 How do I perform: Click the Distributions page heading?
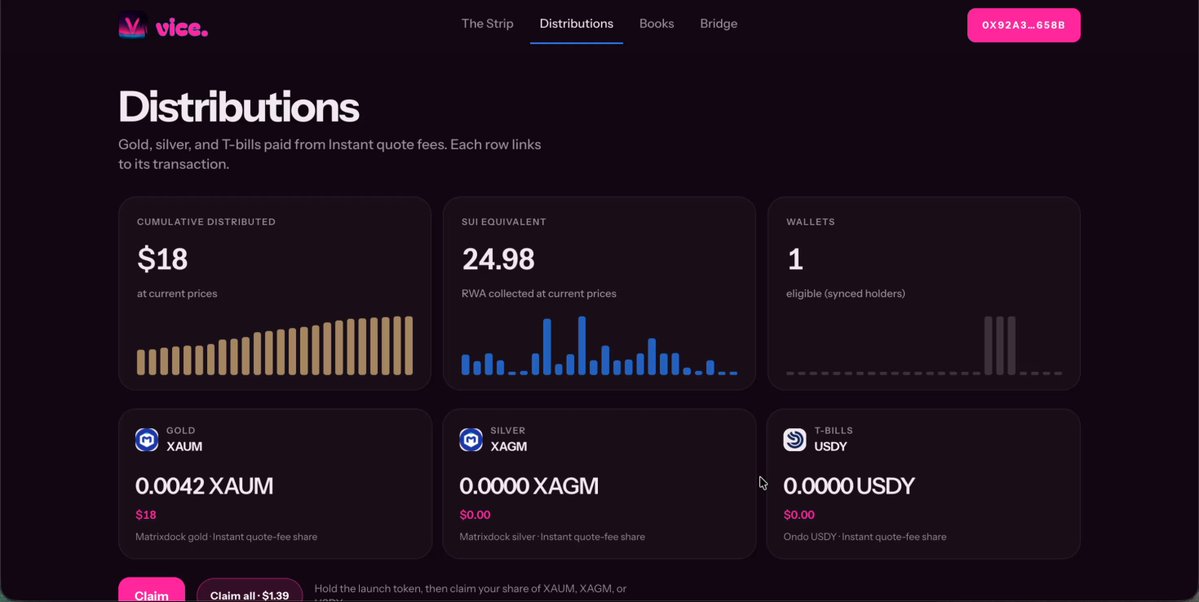tap(239, 106)
